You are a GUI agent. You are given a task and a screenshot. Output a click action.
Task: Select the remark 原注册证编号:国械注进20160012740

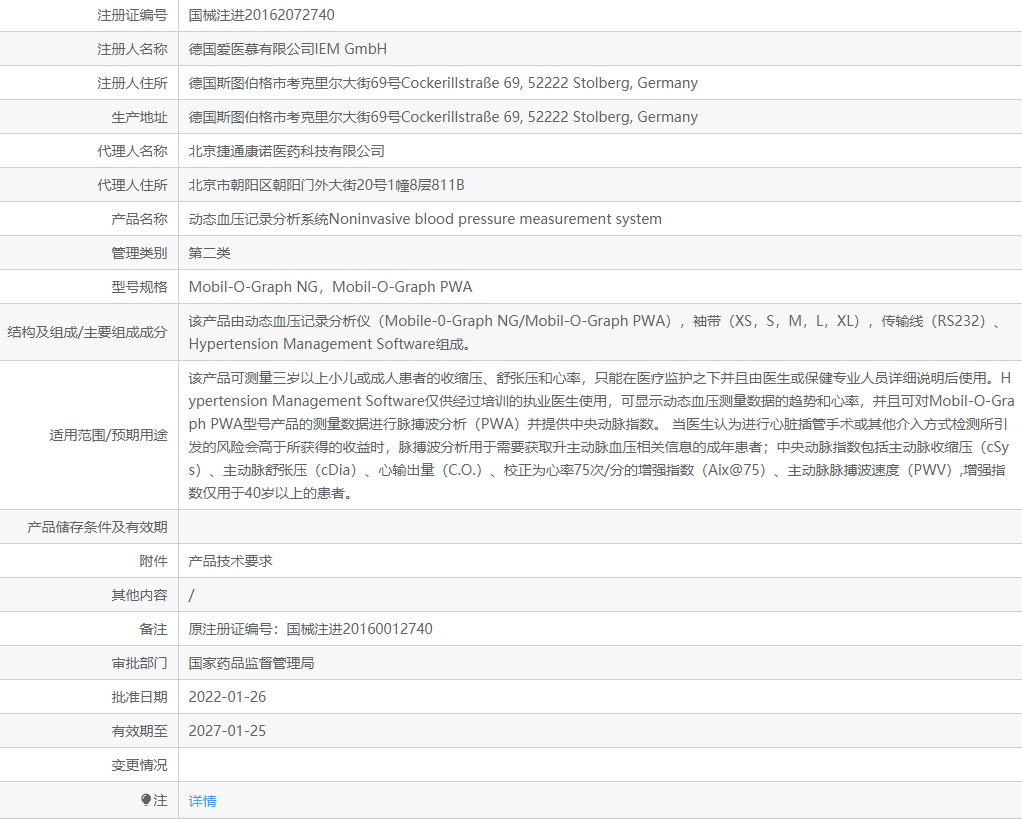pyautogui.click(x=310, y=629)
